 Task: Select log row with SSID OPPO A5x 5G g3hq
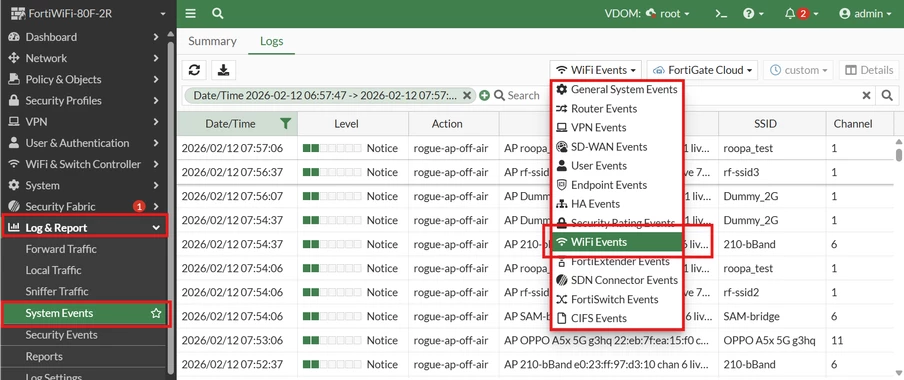click(x=536, y=340)
